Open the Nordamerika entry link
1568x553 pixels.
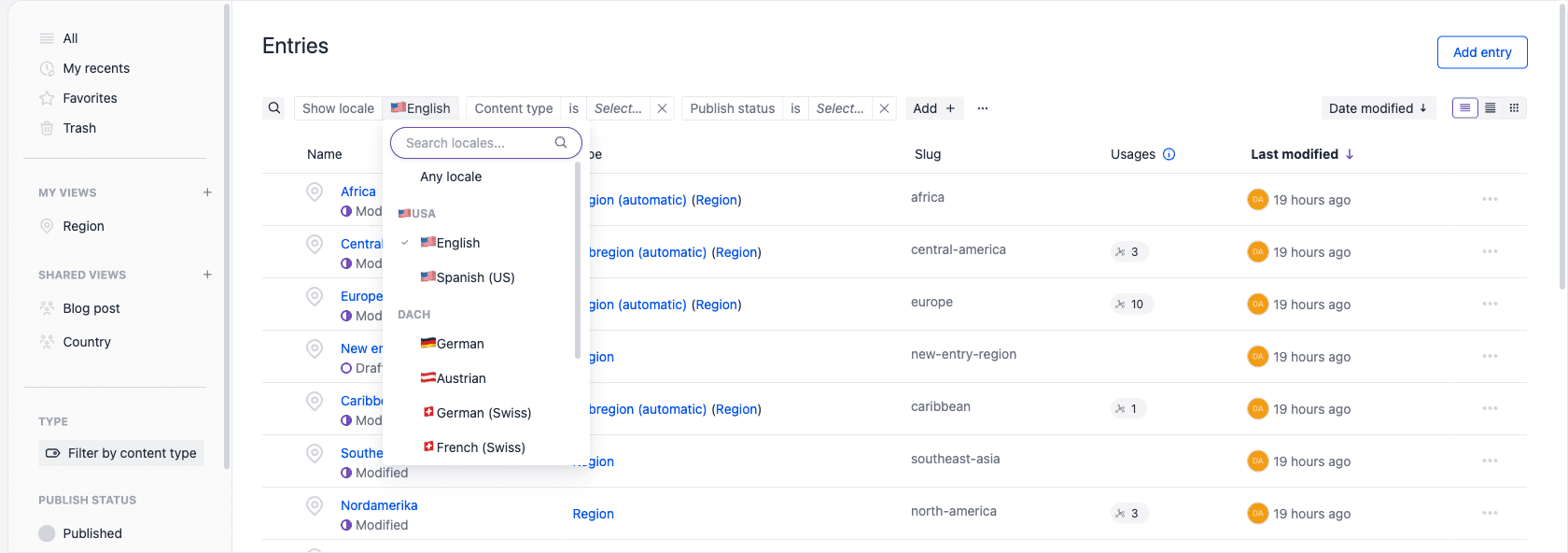(379, 505)
